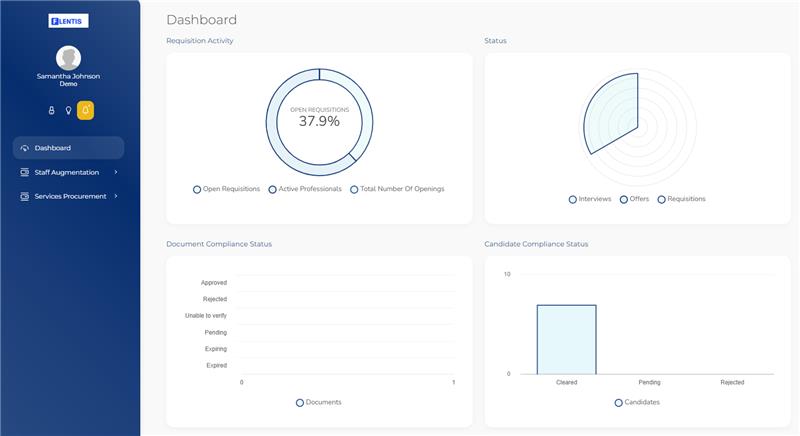Click the Cleared bar in the compliance chart

click(x=566, y=339)
